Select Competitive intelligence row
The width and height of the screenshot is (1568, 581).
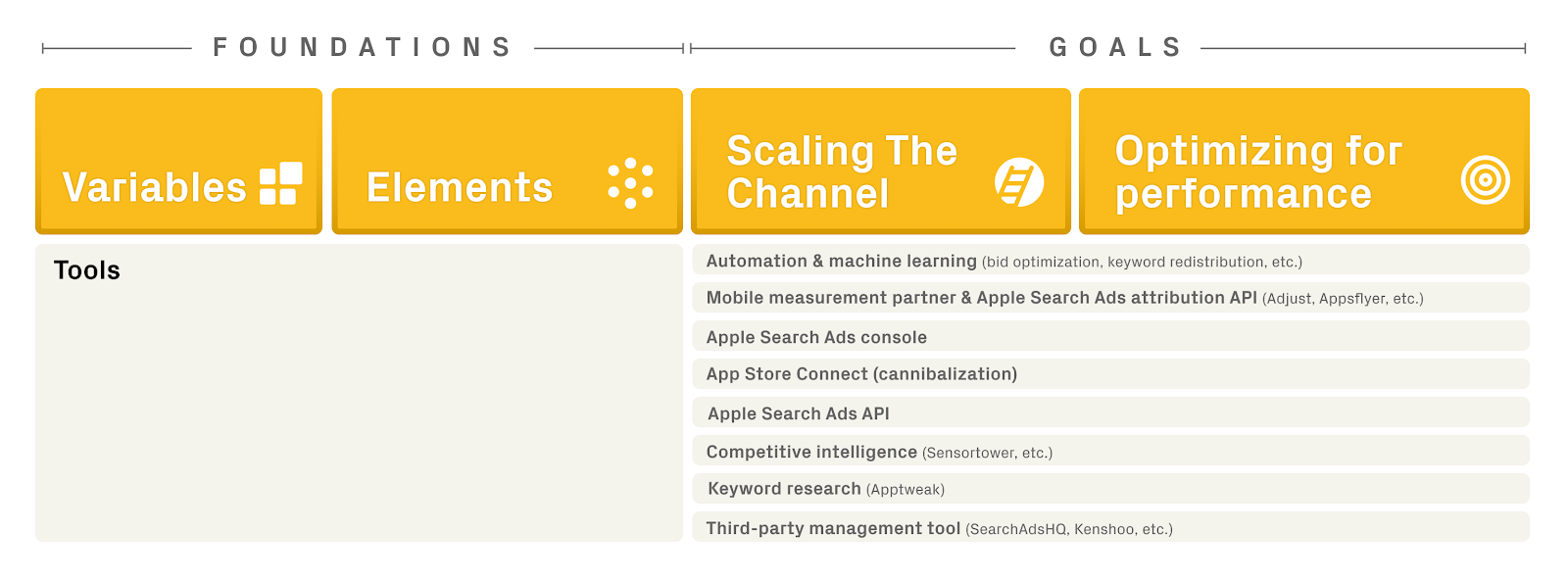click(x=1110, y=451)
